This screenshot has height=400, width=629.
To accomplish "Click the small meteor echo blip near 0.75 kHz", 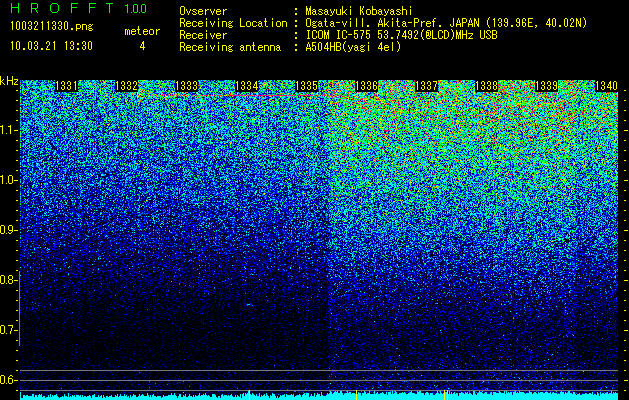I will coord(249,305).
